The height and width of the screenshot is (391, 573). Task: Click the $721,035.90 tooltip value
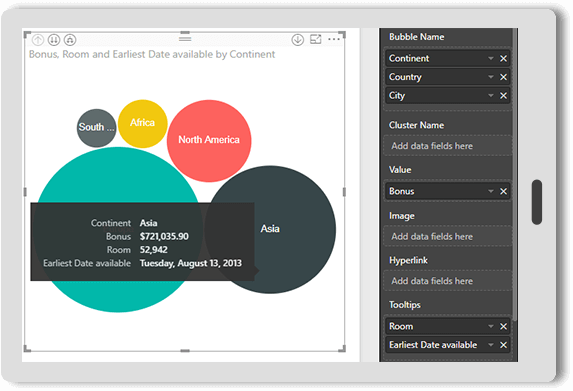tap(164, 236)
